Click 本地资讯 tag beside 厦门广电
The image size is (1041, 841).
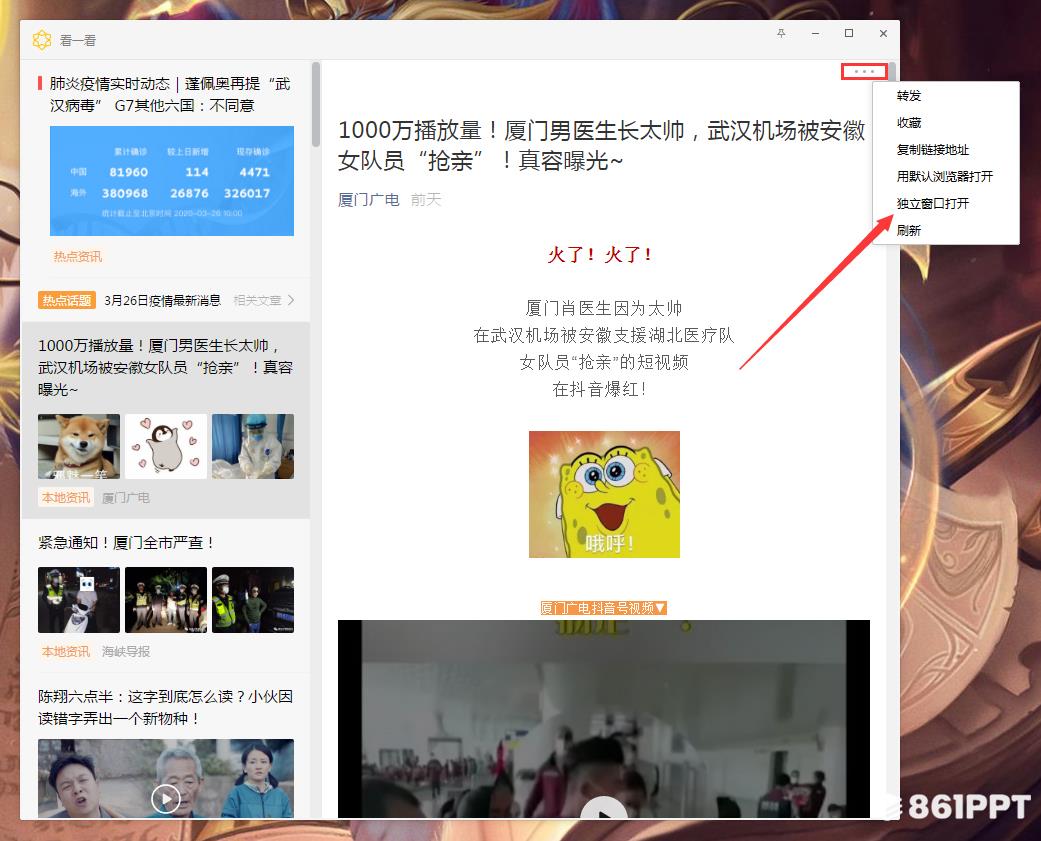click(66, 497)
